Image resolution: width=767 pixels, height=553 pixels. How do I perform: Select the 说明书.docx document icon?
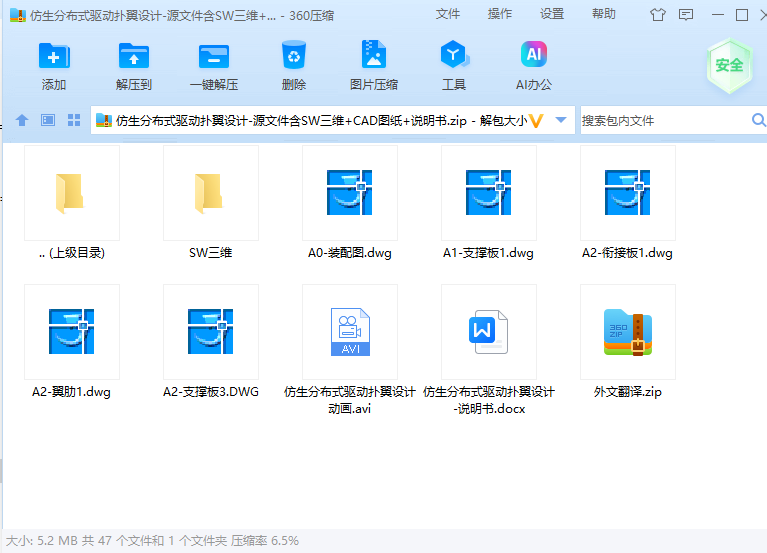pos(489,332)
